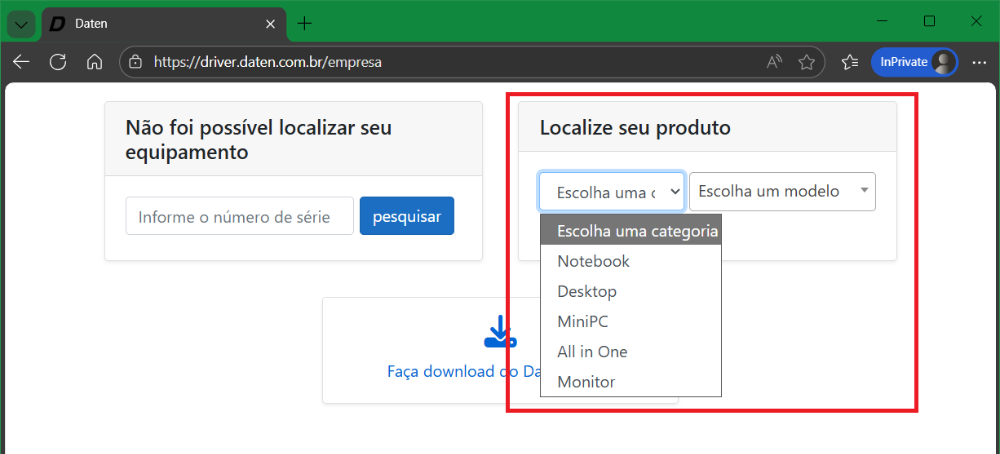The image size is (1000, 454).
Task: Go to browser home page icon
Action: (94, 62)
